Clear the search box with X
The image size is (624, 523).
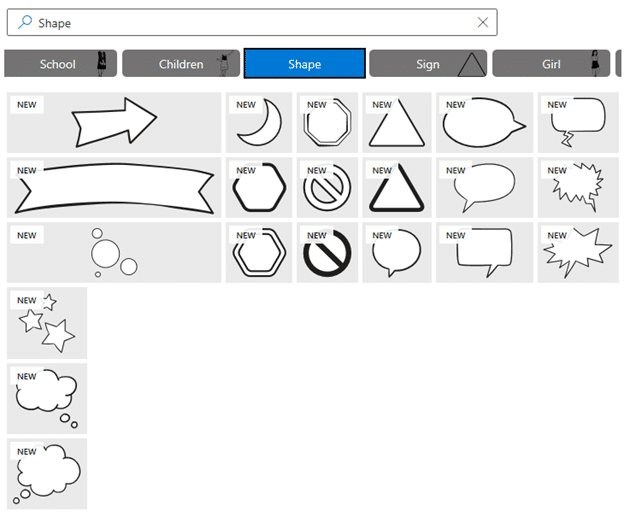[x=483, y=22]
